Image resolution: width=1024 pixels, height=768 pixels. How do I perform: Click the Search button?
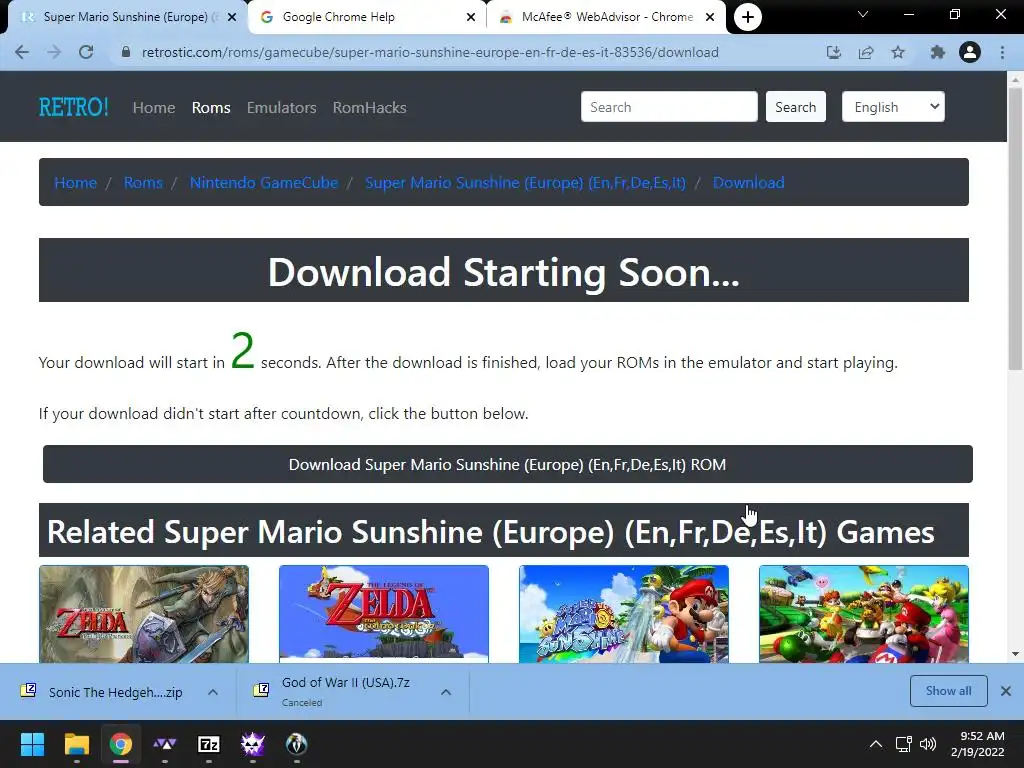click(x=795, y=106)
